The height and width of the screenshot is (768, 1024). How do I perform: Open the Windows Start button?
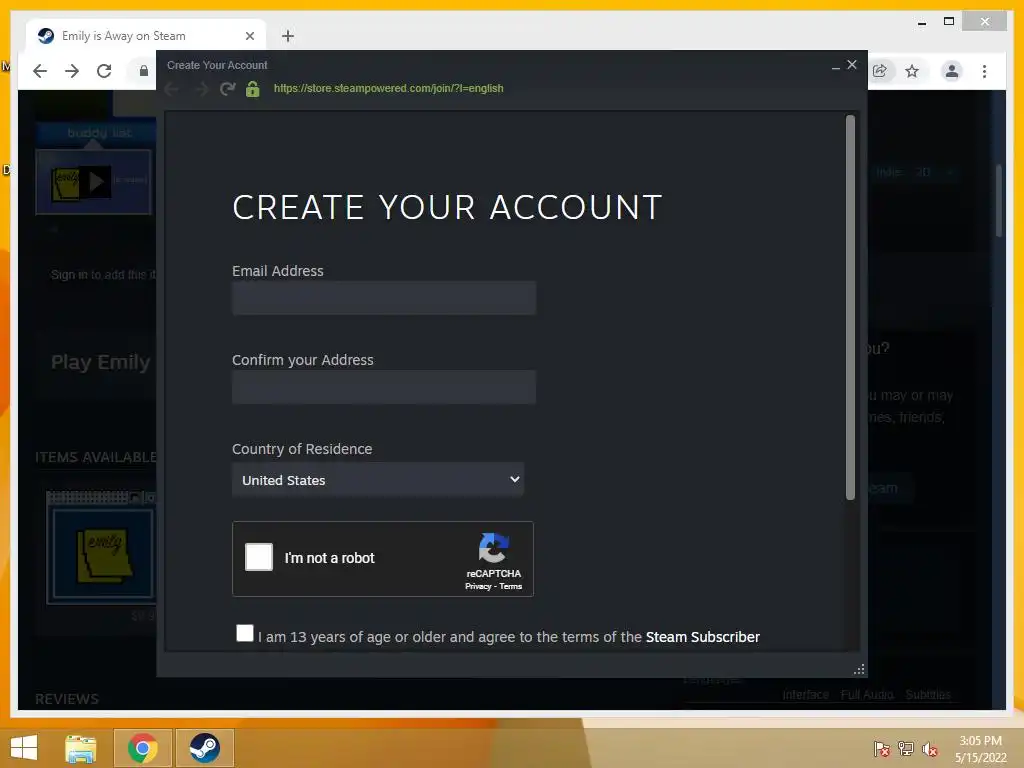(x=24, y=748)
